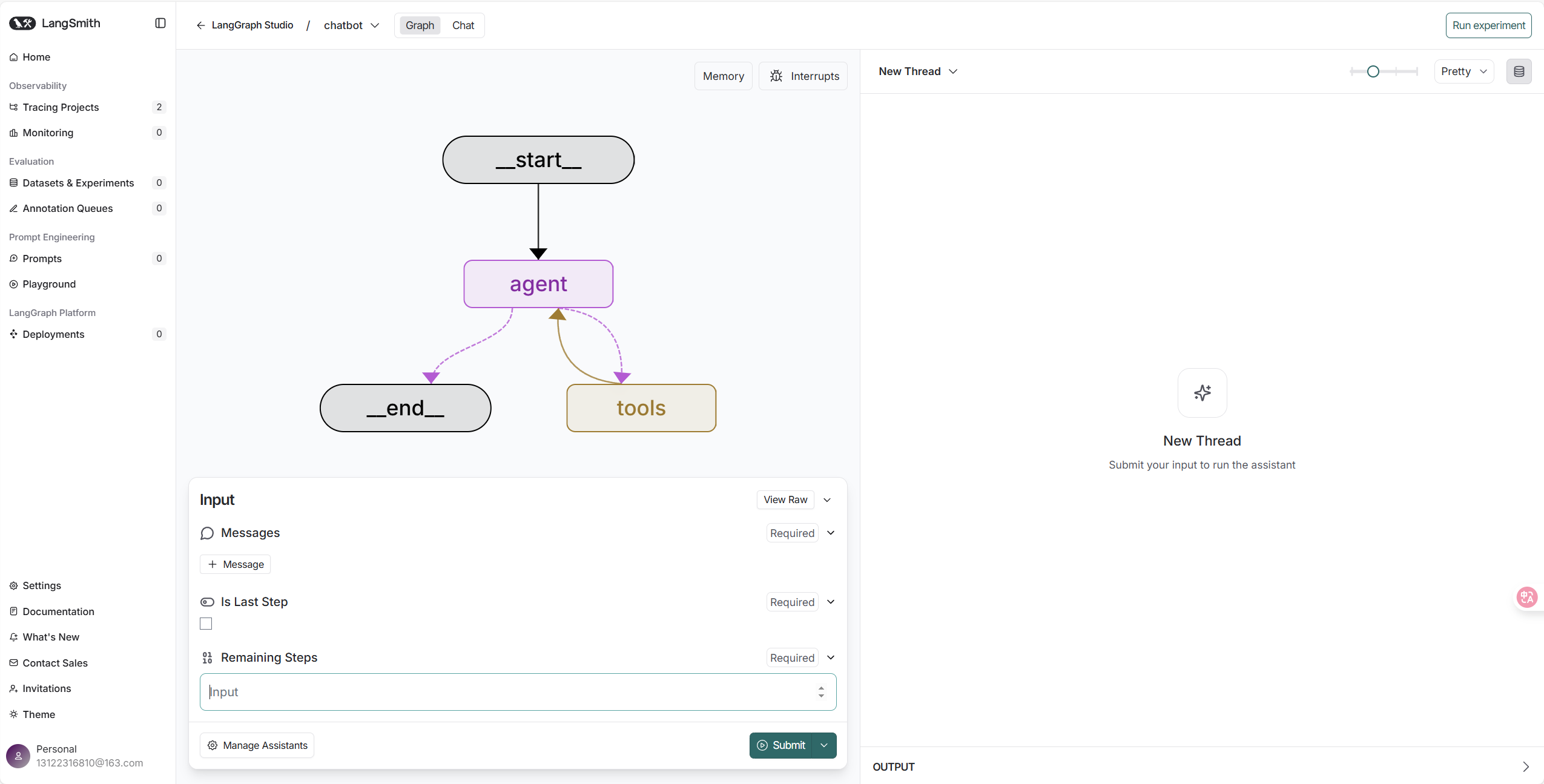Click the sparkle New Thread icon

click(x=1202, y=393)
